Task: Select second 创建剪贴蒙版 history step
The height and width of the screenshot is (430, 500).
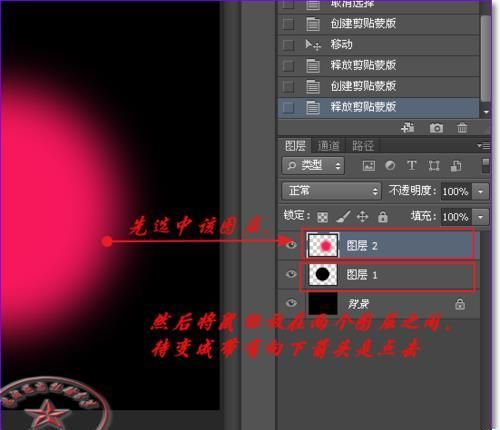Action: 379,86
